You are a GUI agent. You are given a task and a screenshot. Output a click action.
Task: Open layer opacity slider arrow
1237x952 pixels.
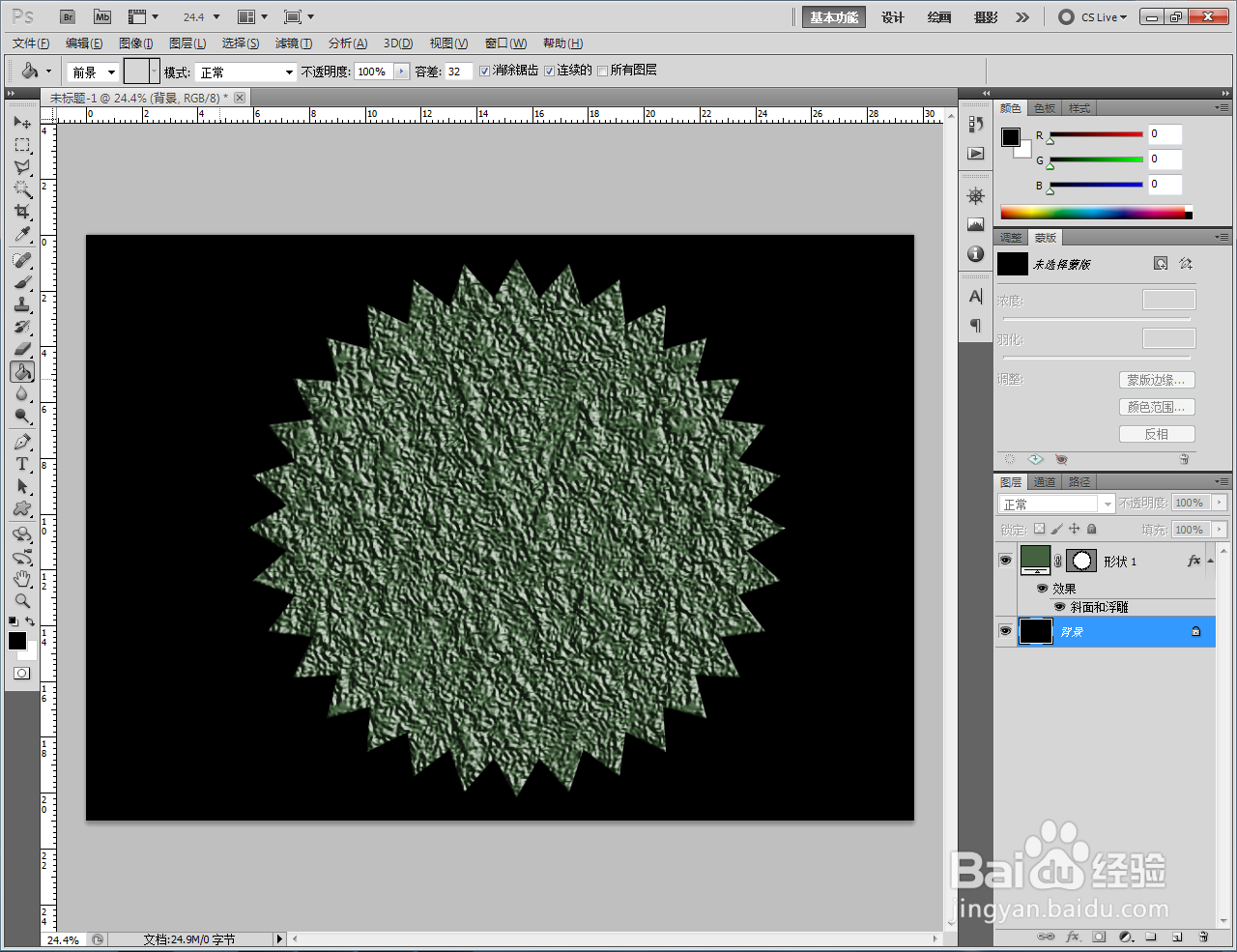pyautogui.click(x=1220, y=503)
